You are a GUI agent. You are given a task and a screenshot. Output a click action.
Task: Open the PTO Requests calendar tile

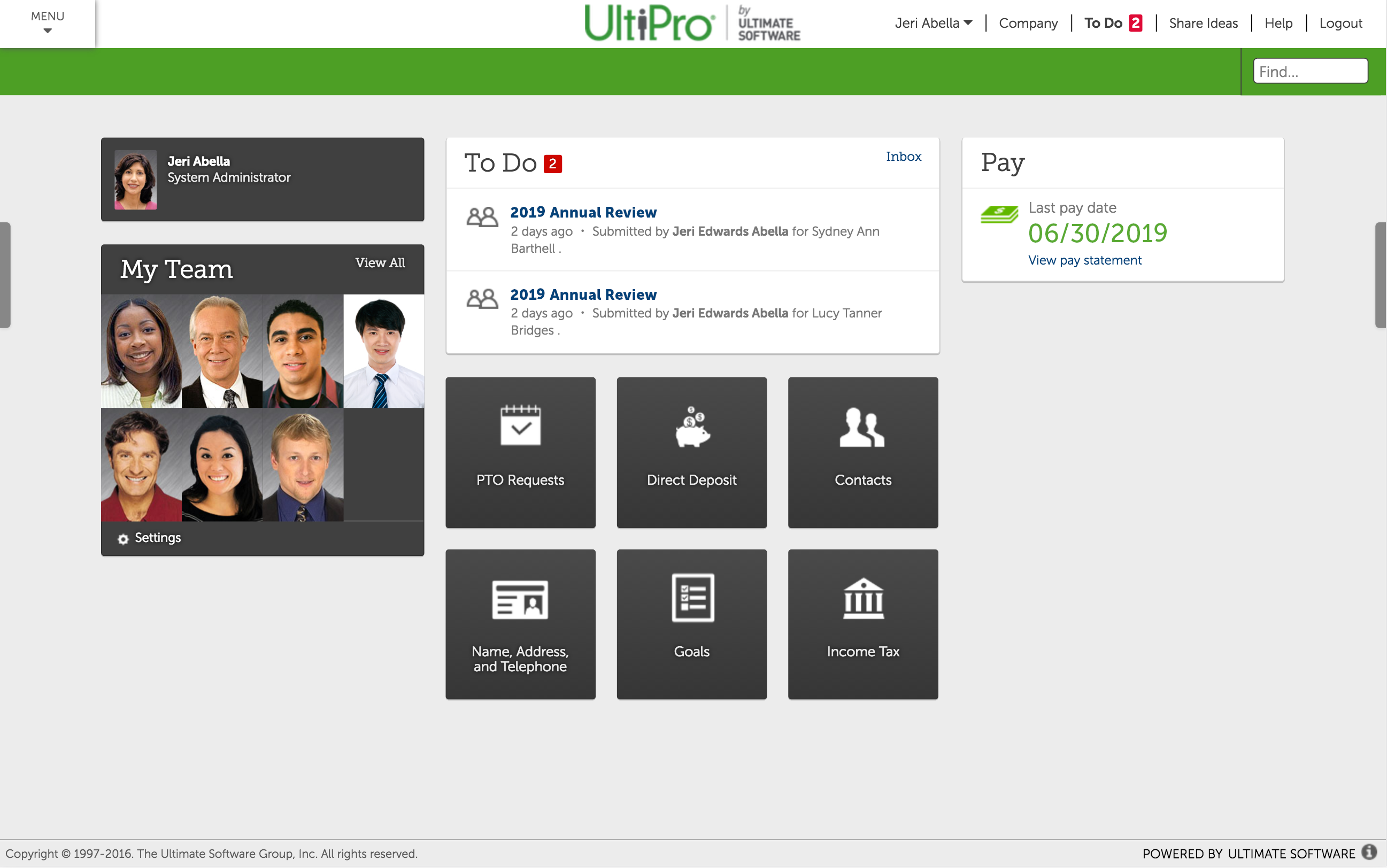pyautogui.click(x=520, y=452)
